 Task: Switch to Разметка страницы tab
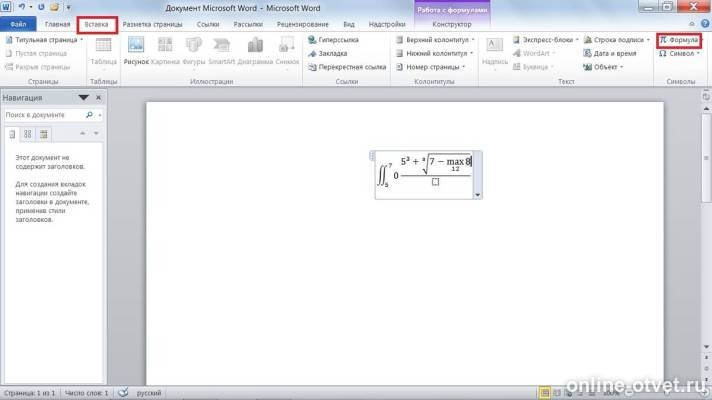coord(153,25)
